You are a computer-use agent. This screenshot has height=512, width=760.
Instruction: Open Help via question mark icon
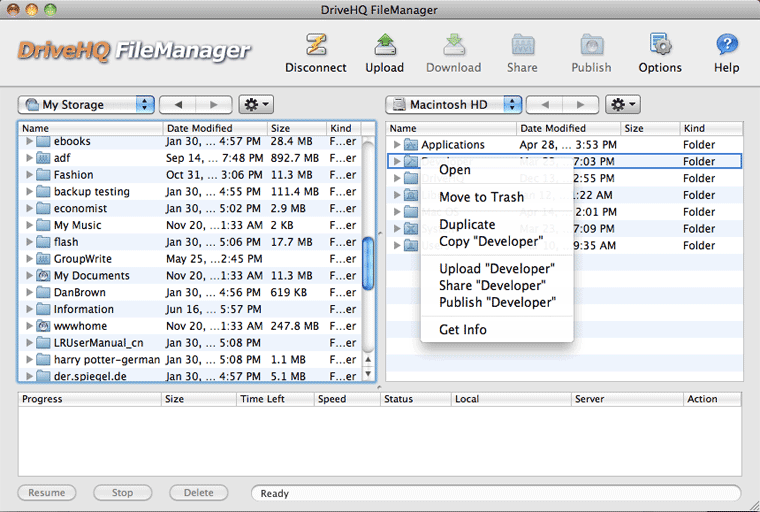(727, 45)
